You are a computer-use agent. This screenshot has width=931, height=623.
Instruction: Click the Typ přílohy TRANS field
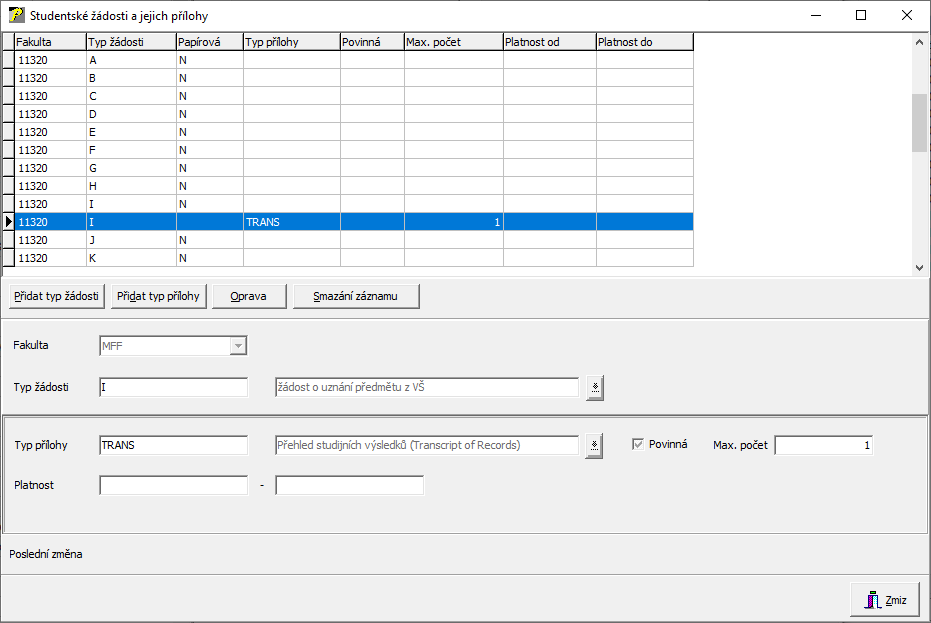point(173,446)
